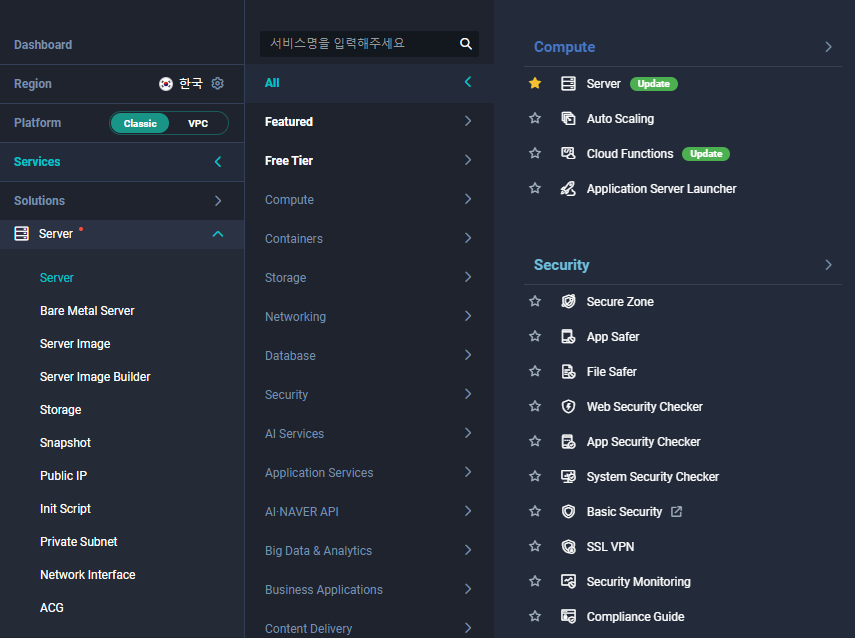Click the Web Security Checker shield icon

[568, 407]
